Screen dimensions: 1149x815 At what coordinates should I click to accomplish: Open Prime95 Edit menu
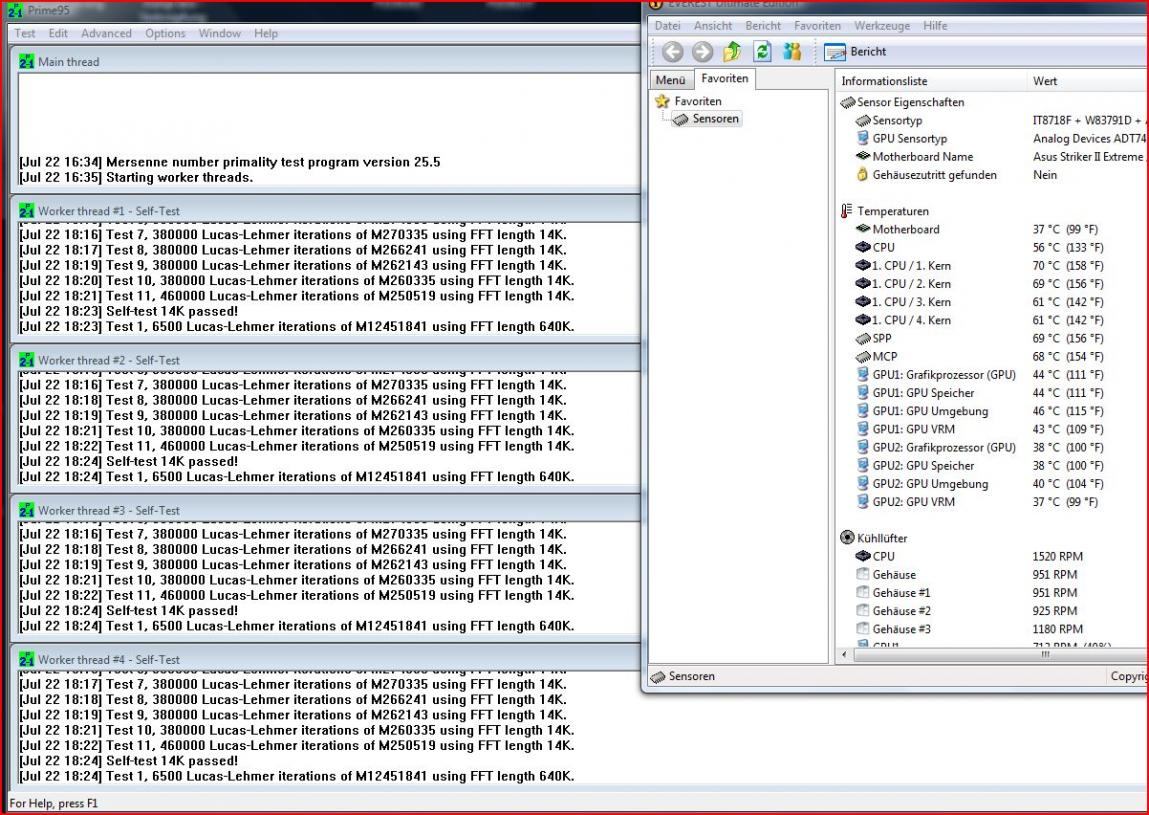58,33
